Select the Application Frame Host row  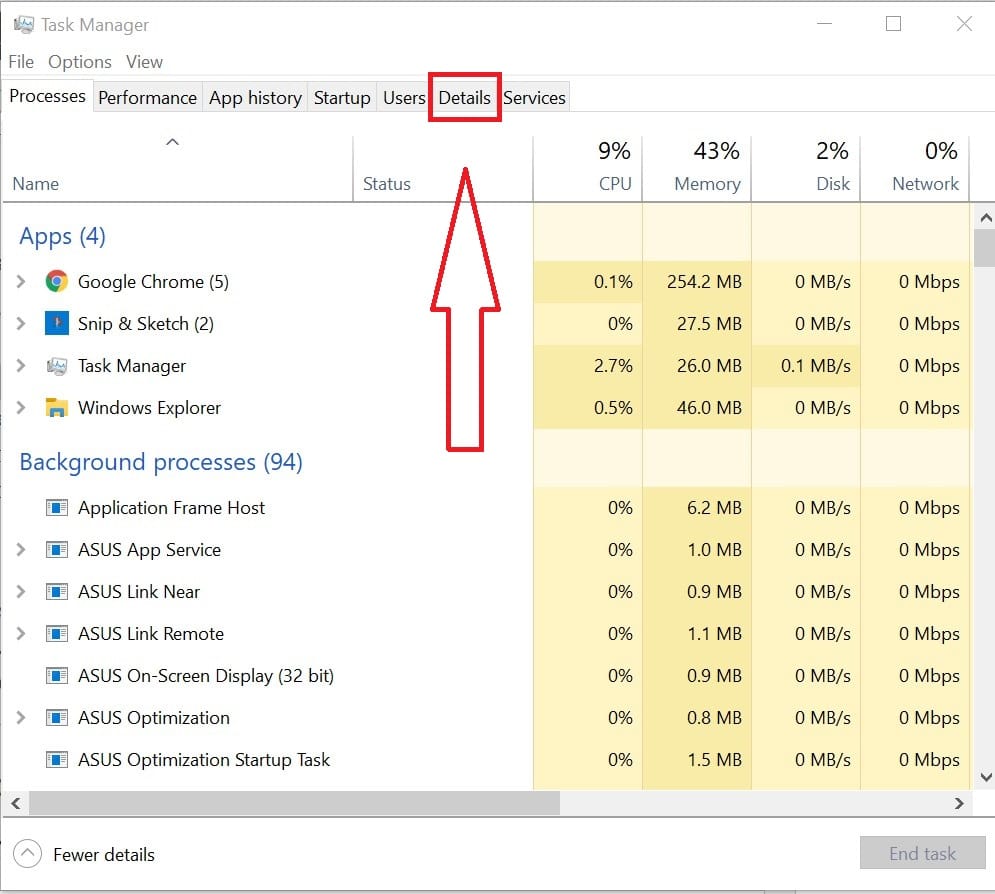click(x=486, y=508)
